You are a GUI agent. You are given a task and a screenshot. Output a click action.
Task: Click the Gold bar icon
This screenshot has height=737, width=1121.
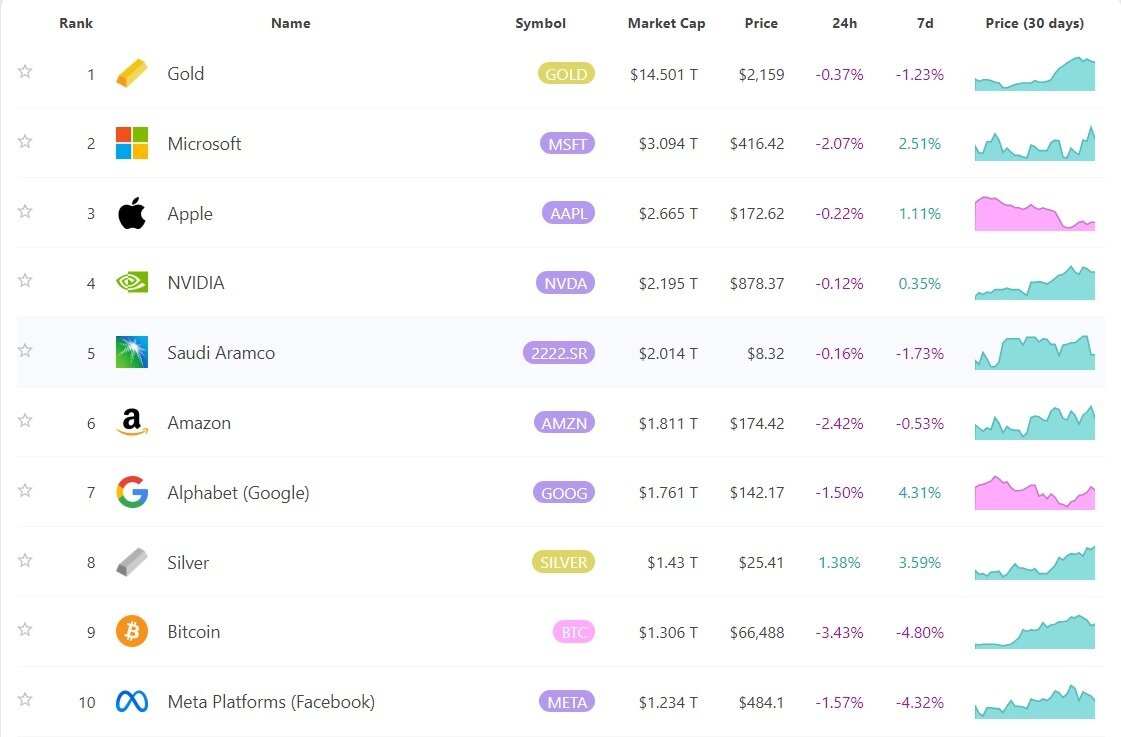tap(132, 74)
